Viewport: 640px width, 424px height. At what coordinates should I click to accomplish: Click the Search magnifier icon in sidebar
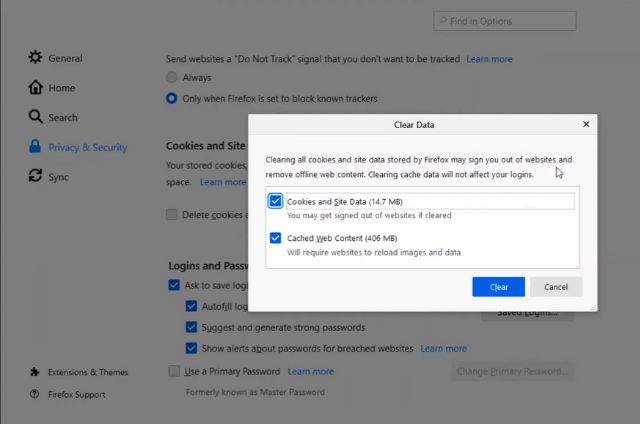pos(35,117)
